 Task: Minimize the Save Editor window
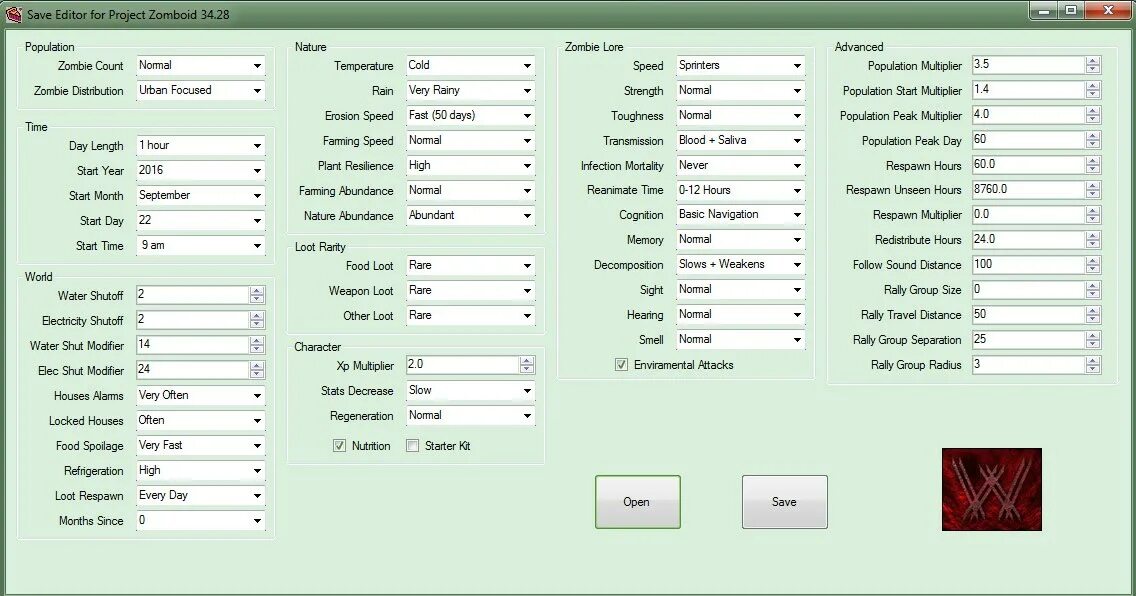point(1044,10)
